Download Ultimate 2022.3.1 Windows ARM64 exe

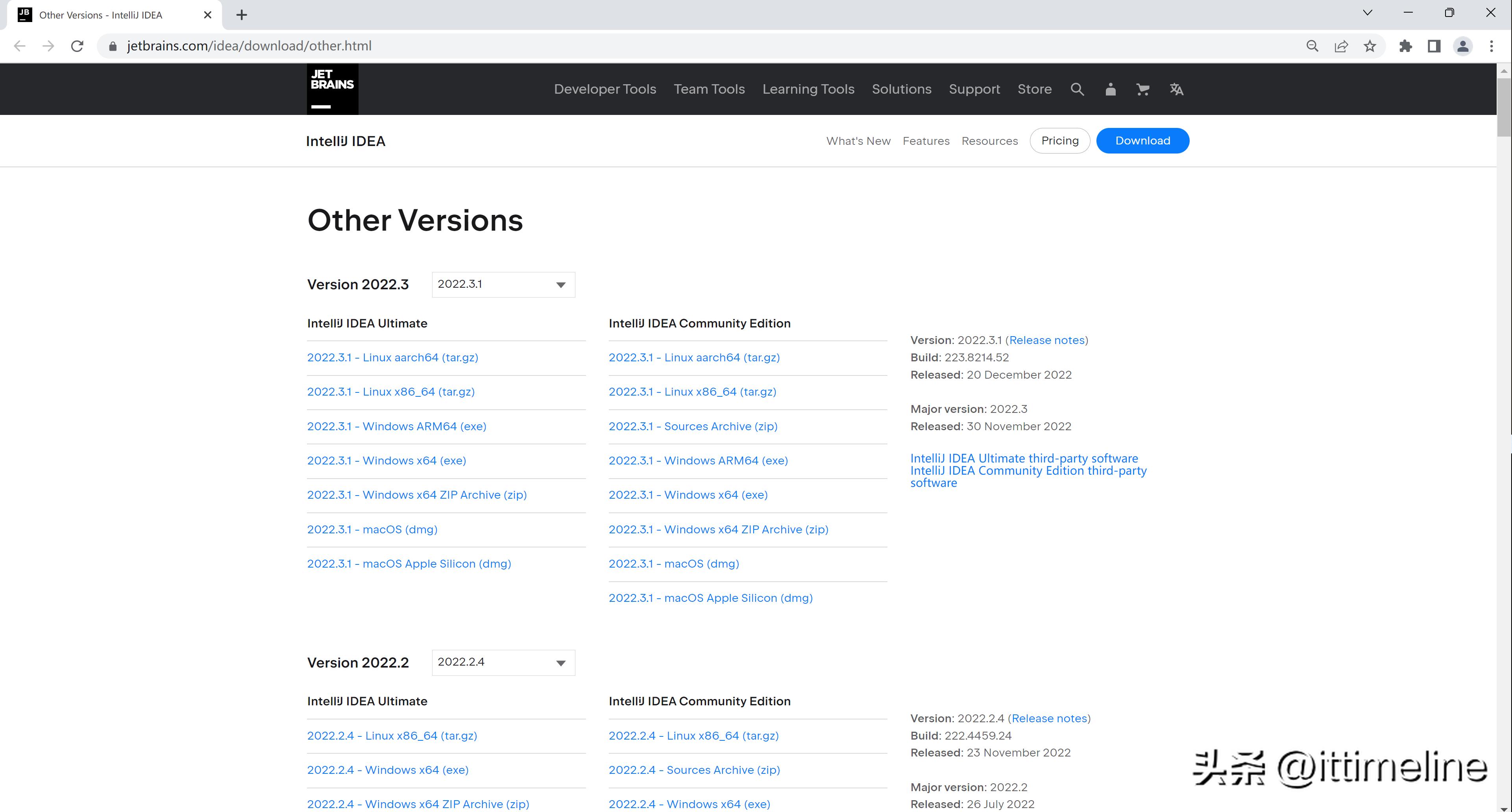(396, 426)
